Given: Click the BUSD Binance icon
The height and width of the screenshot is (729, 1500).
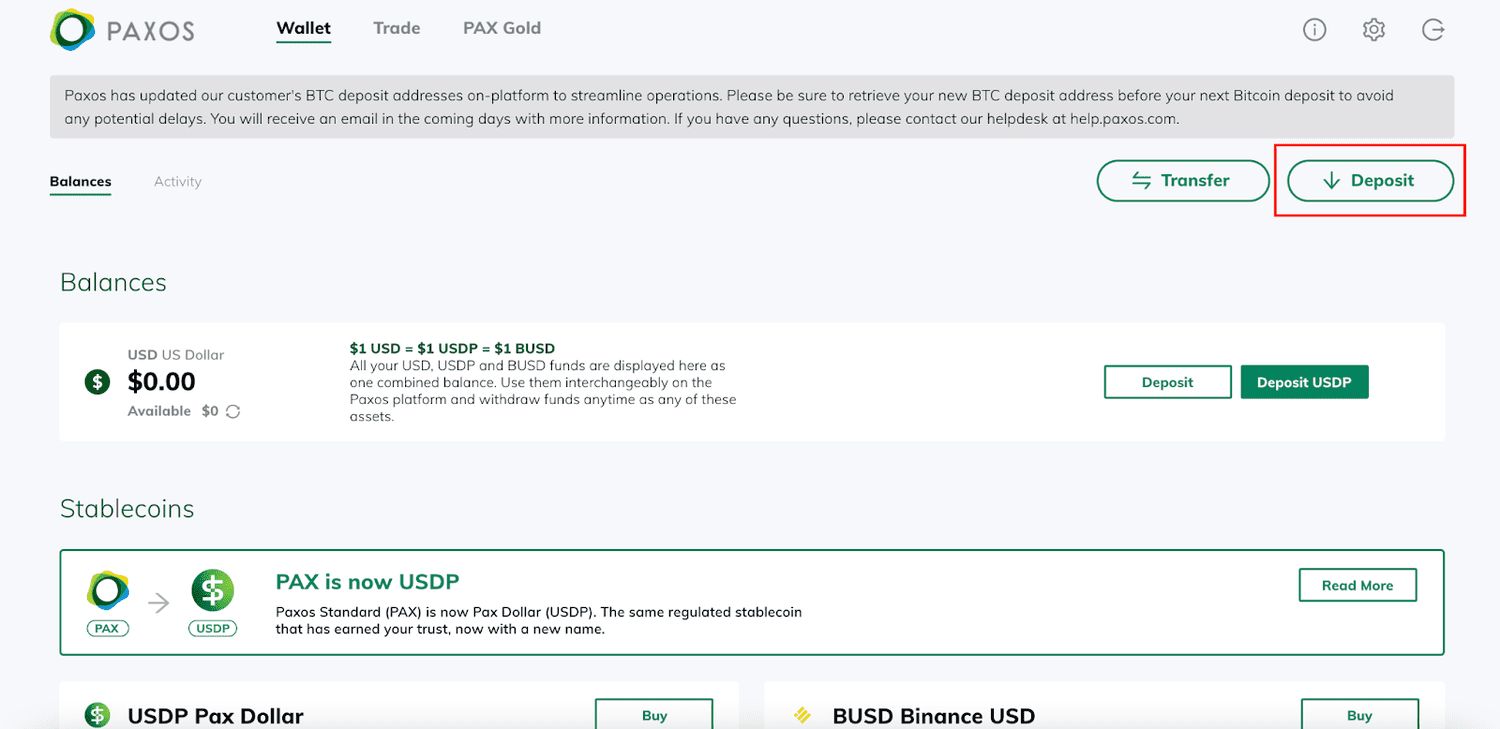Looking at the screenshot, I should point(802,715).
